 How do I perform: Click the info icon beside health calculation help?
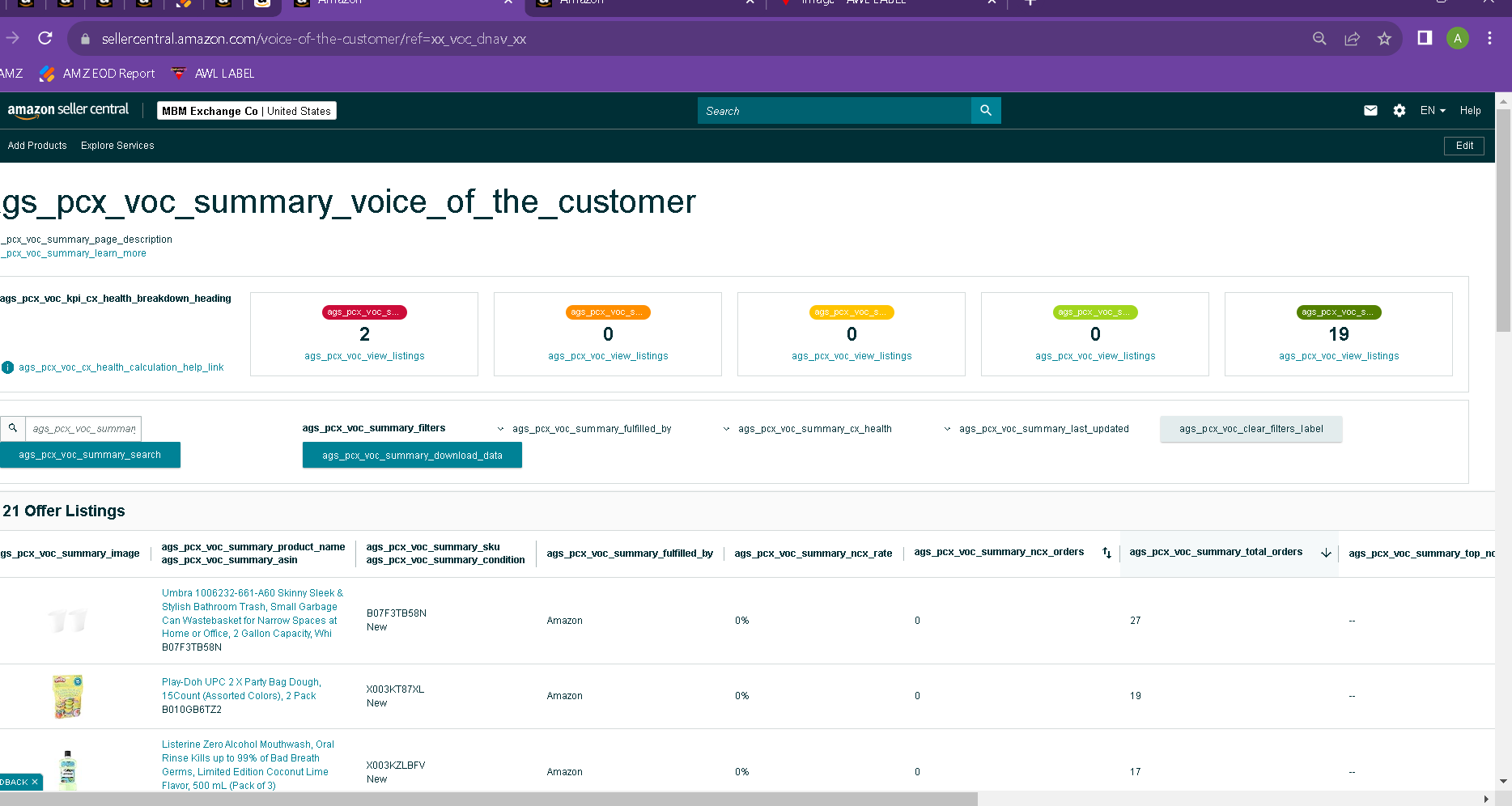(8, 367)
